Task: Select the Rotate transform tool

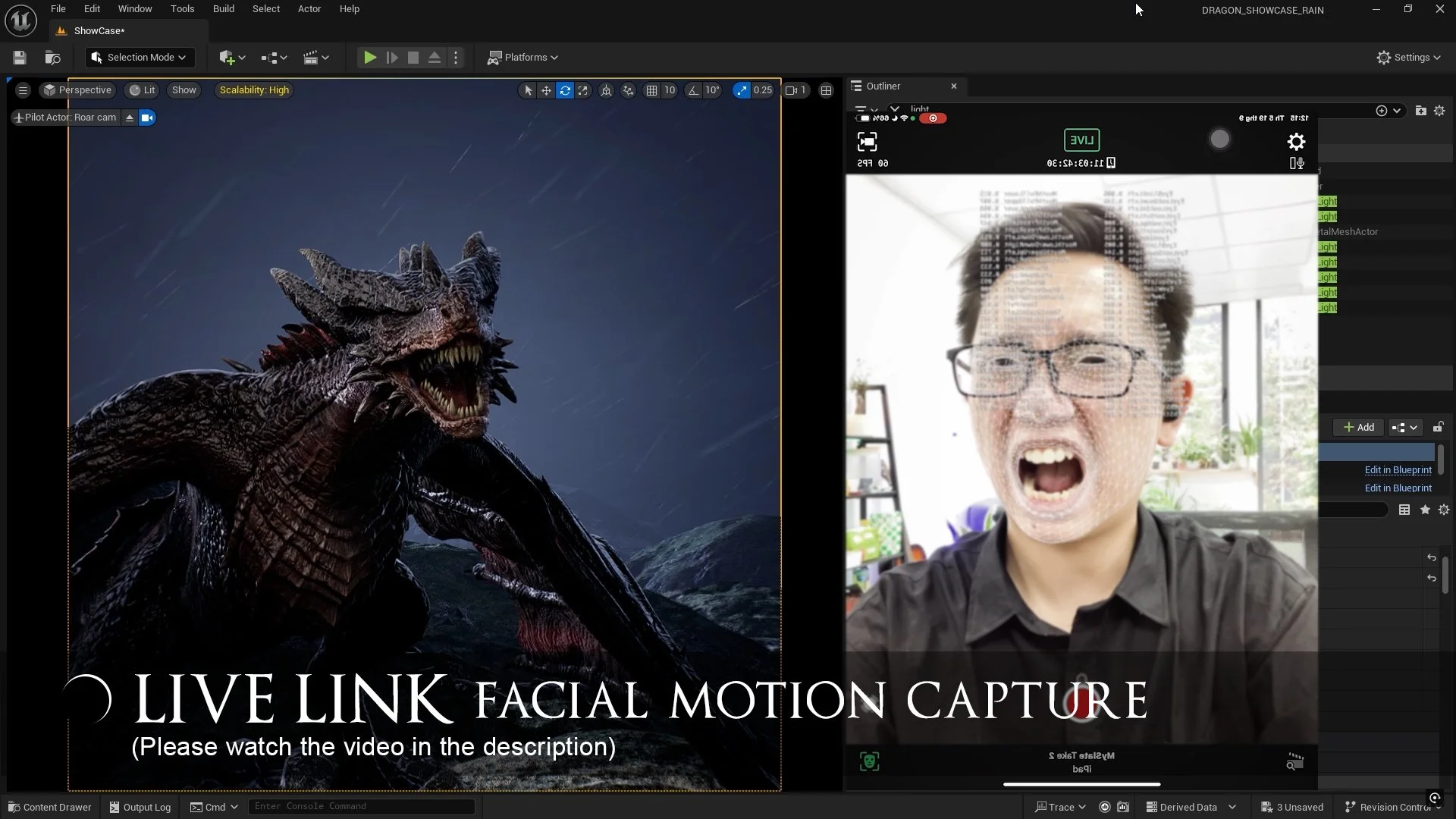Action: point(565,90)
